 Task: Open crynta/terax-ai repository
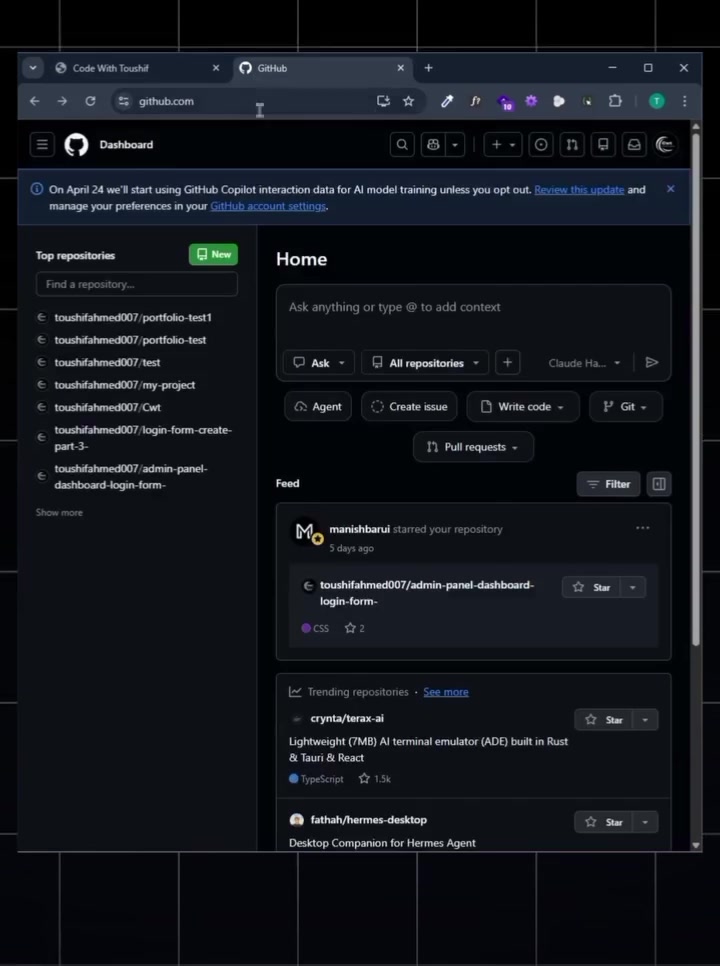347,718
